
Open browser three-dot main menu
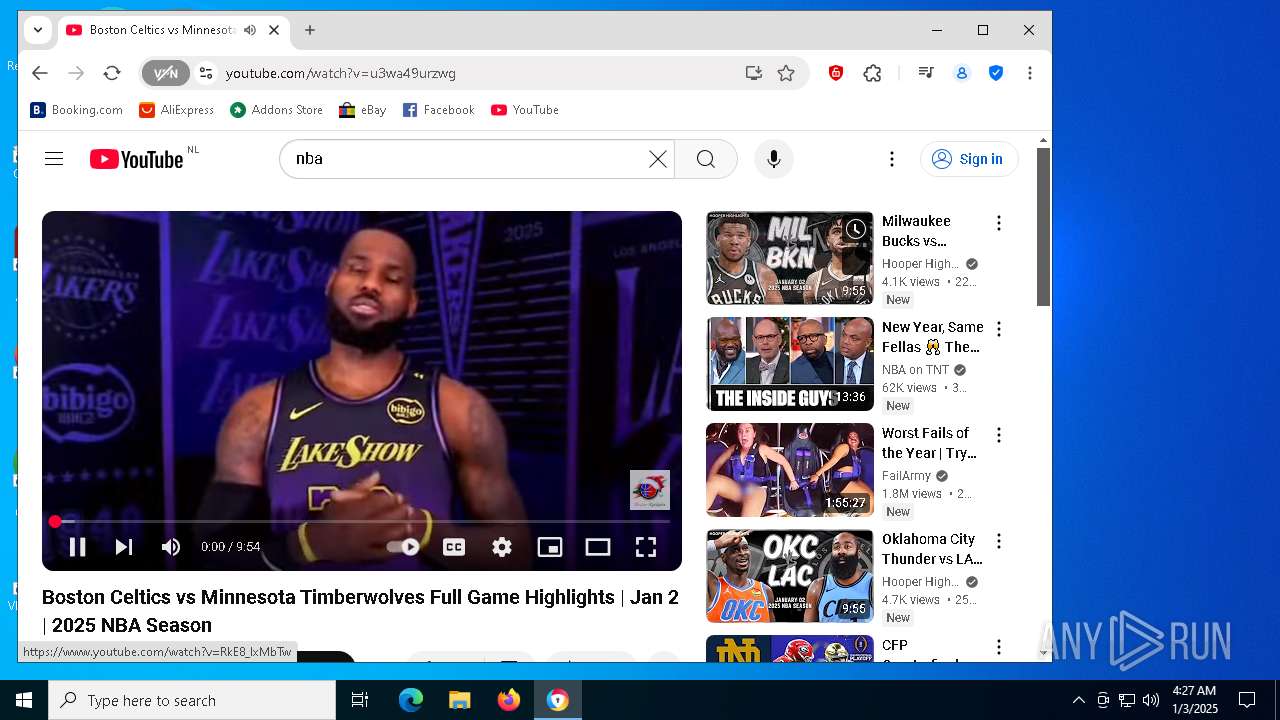[1030, 73]
